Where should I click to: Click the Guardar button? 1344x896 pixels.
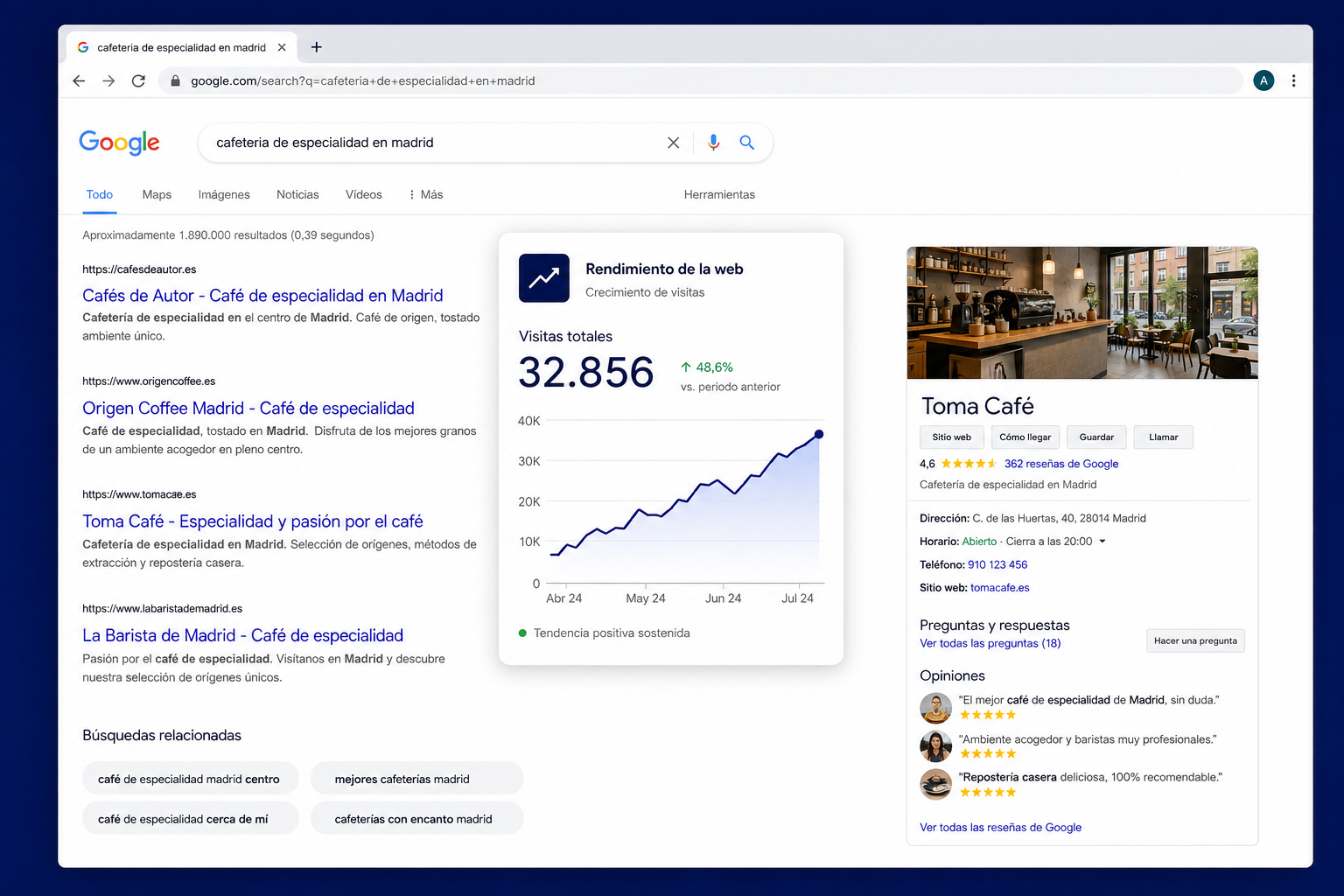click(1096, 437)
